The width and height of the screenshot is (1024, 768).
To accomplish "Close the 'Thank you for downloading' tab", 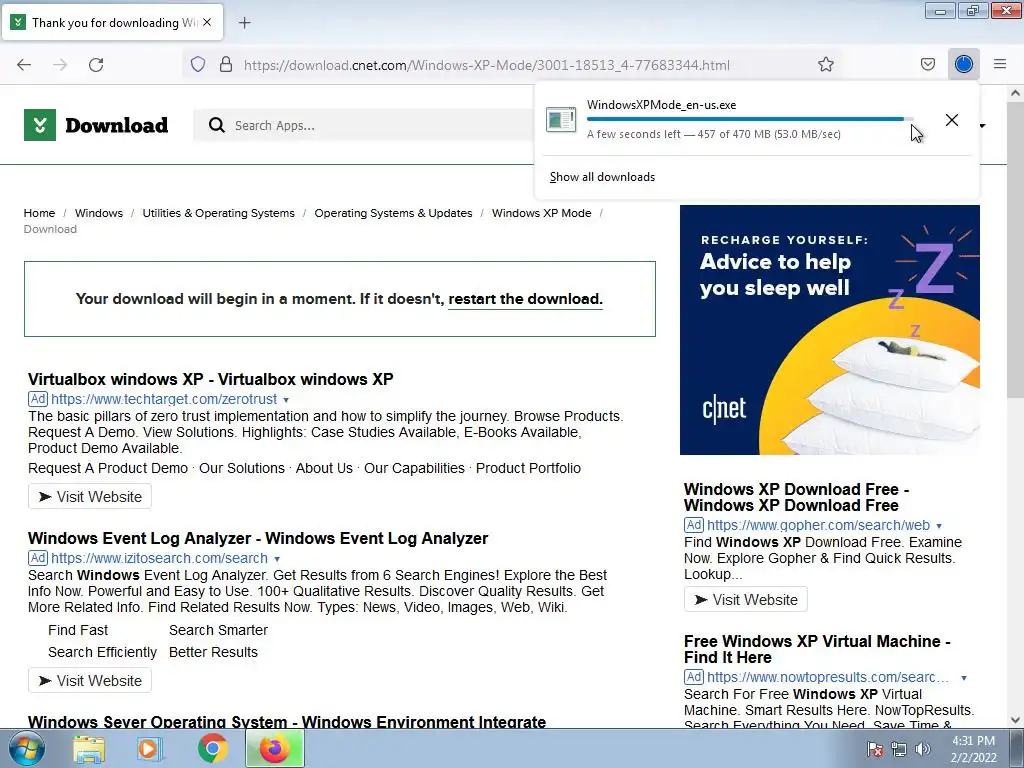I will [x=206, y=22].
